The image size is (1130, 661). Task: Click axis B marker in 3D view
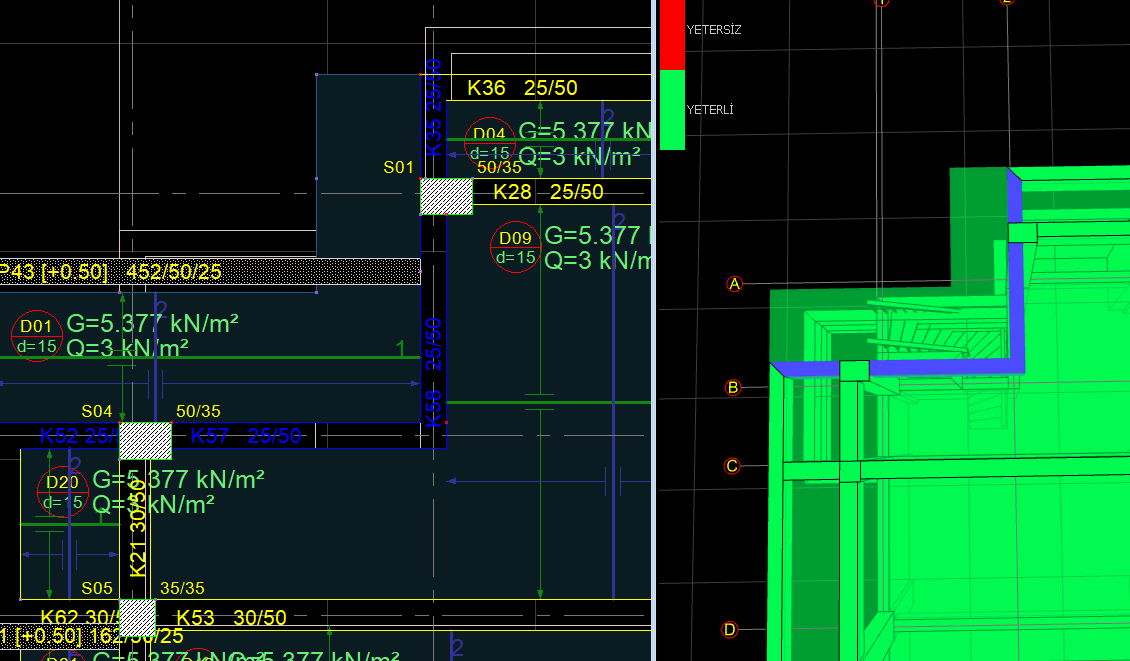tap(733, 387)
